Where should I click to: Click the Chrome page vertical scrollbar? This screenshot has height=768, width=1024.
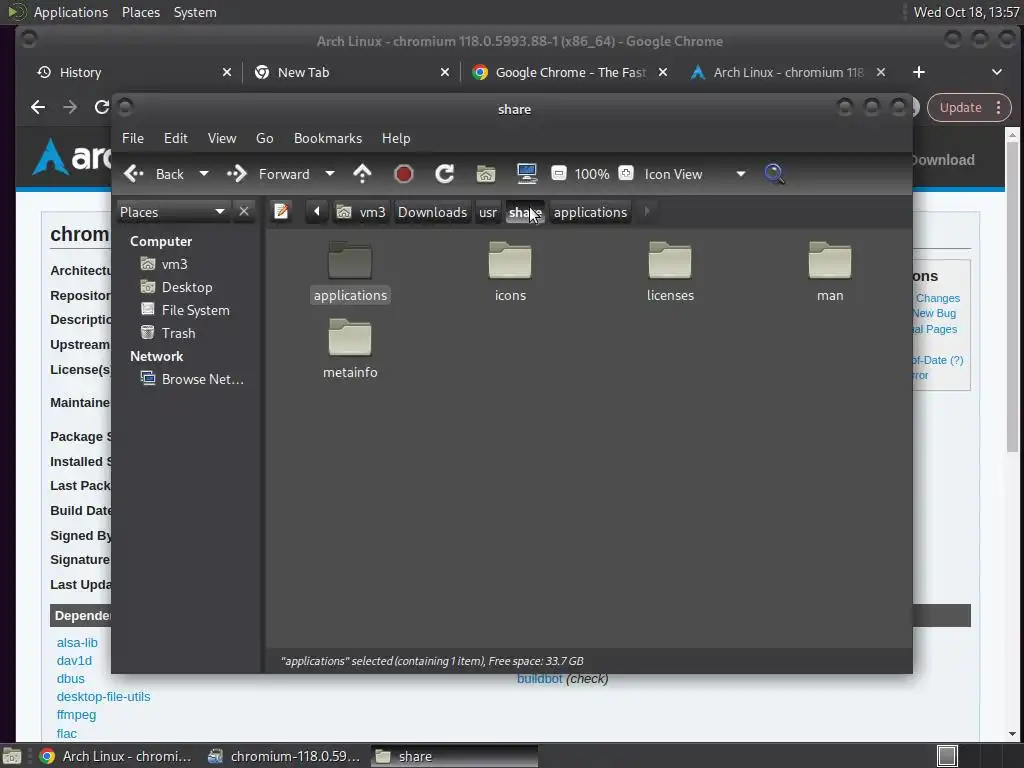1012,297
